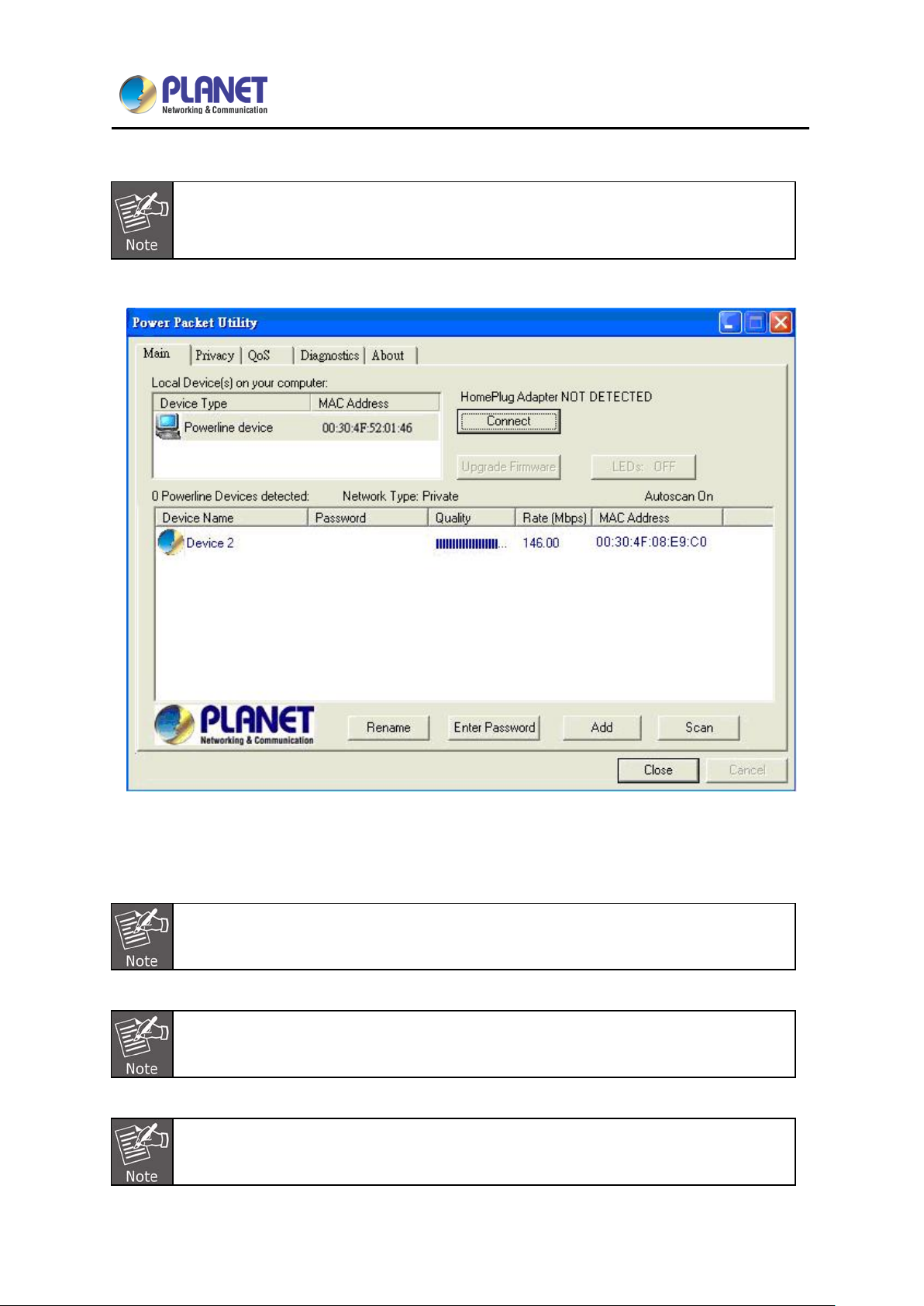Minimize the Power Packet Utility window
The width and height of the screenshot is (924, 1306).
[730, 322]
